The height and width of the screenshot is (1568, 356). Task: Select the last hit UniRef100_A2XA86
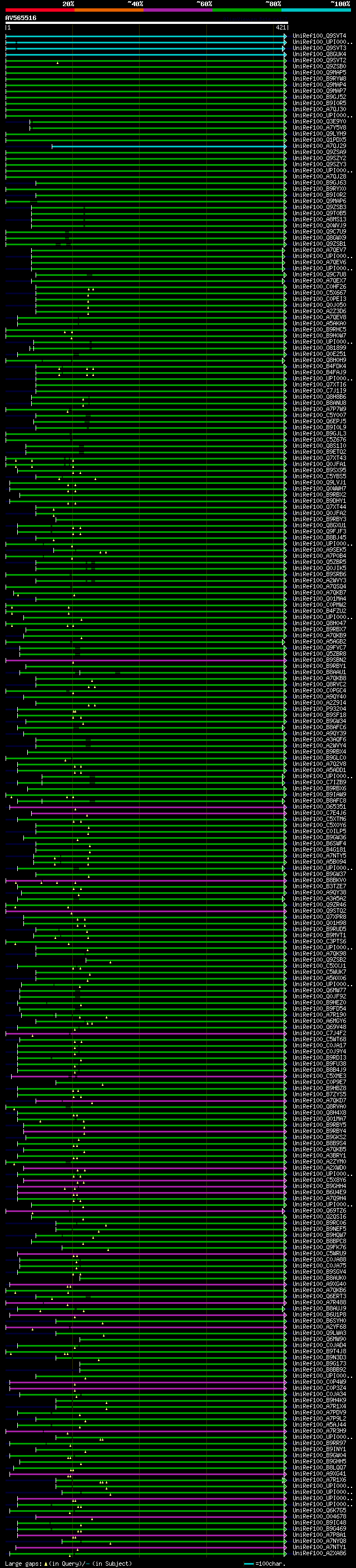point(319,1554)
